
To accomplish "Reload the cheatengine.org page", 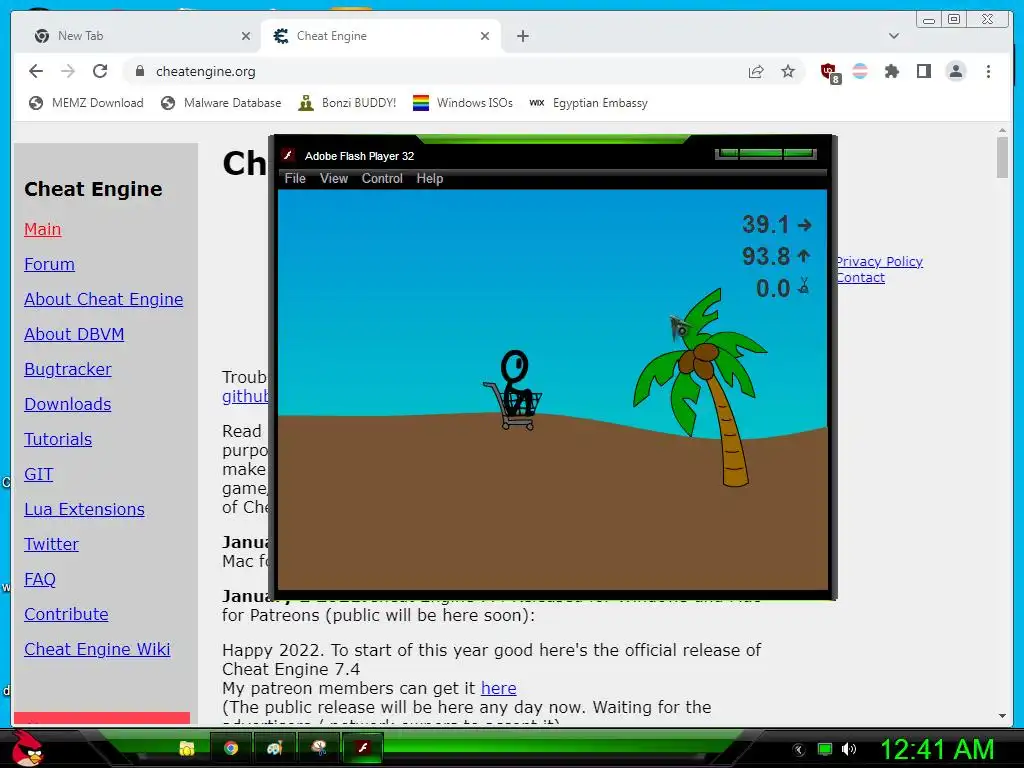I will [100, 71].
